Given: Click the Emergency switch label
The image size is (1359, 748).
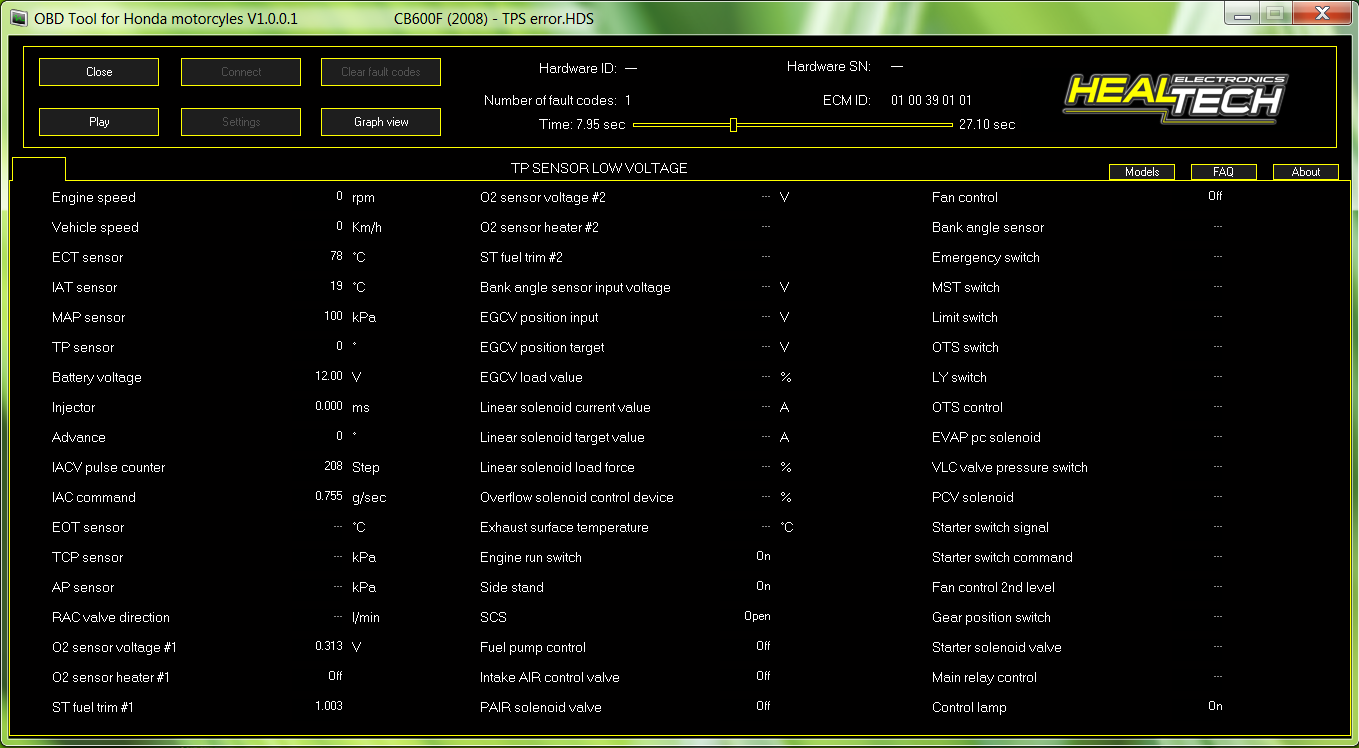Looking at the screenshot, I should (986, 257).
